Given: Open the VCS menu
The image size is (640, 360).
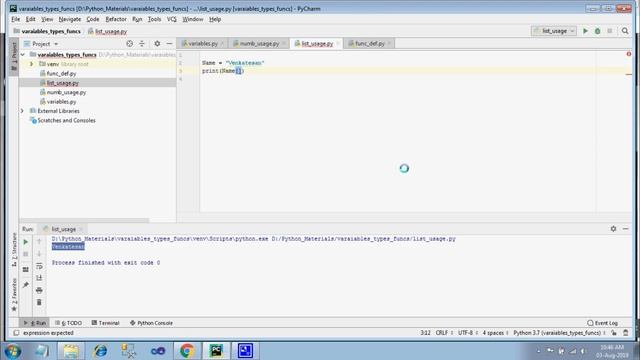Looking at the screenshot, I should (171, 19).
